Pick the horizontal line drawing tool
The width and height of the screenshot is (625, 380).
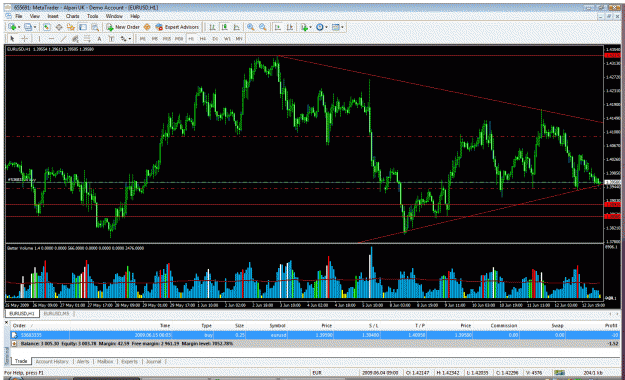pos(51,39)
